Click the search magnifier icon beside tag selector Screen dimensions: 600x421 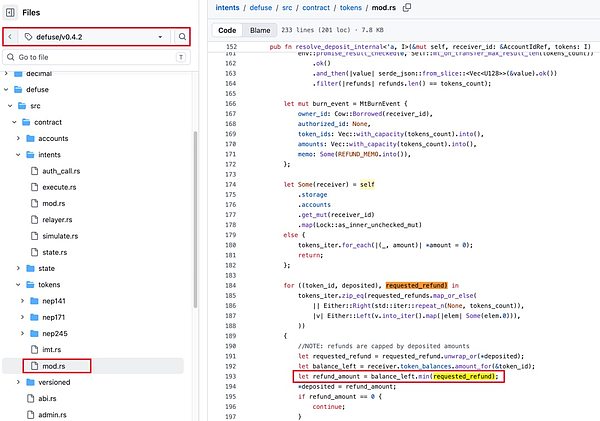coord(182,37)
